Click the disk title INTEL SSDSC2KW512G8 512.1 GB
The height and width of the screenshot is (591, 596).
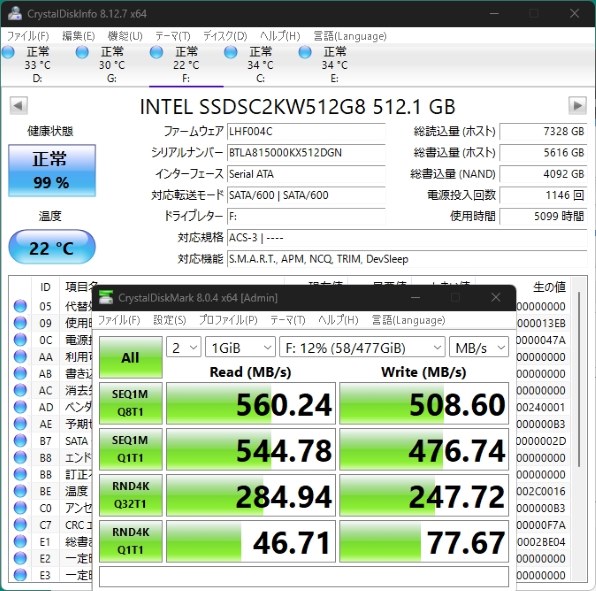point(298,106)
